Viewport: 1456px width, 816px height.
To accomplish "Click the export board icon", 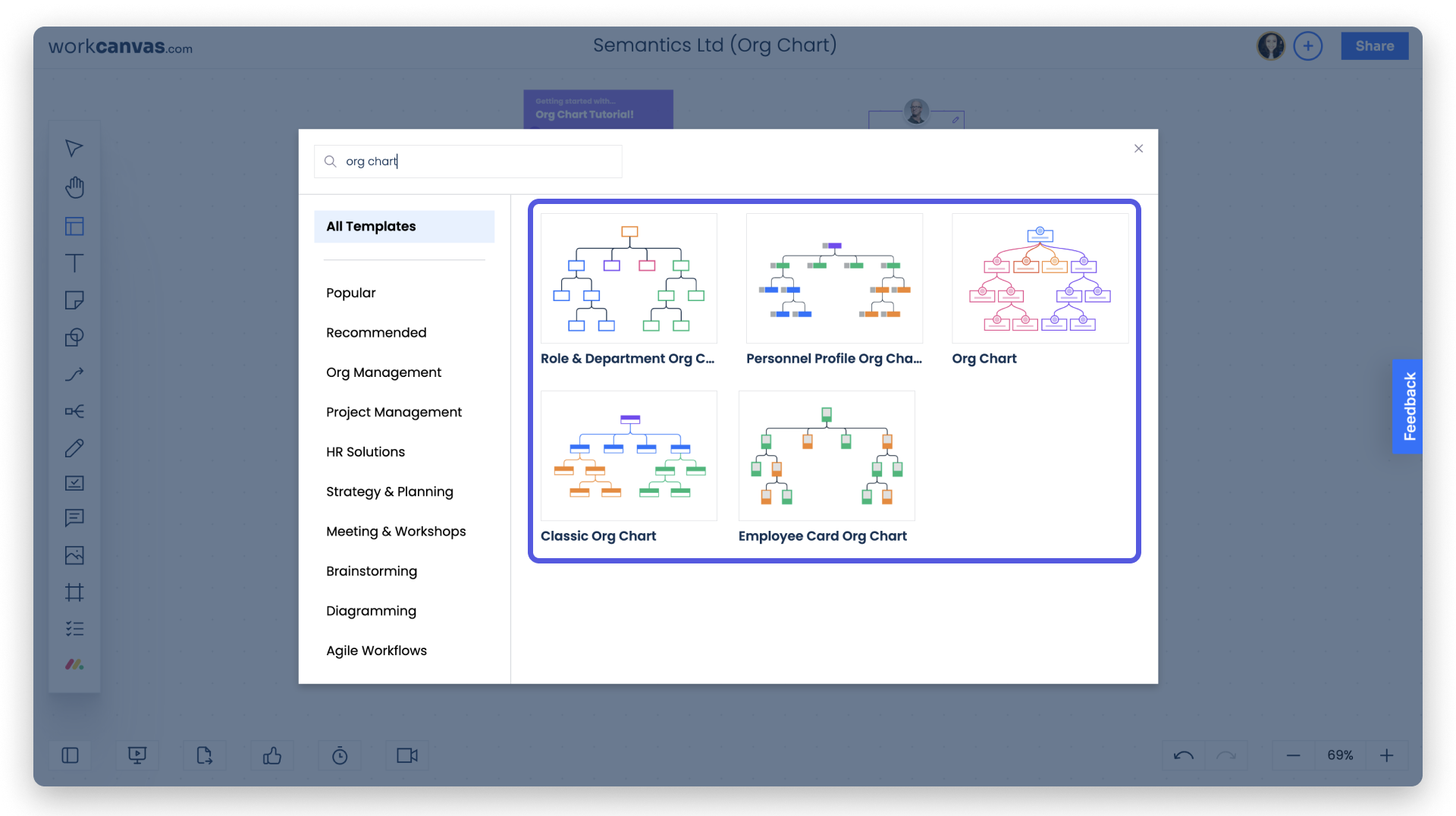I will click(x=205, y=755).
